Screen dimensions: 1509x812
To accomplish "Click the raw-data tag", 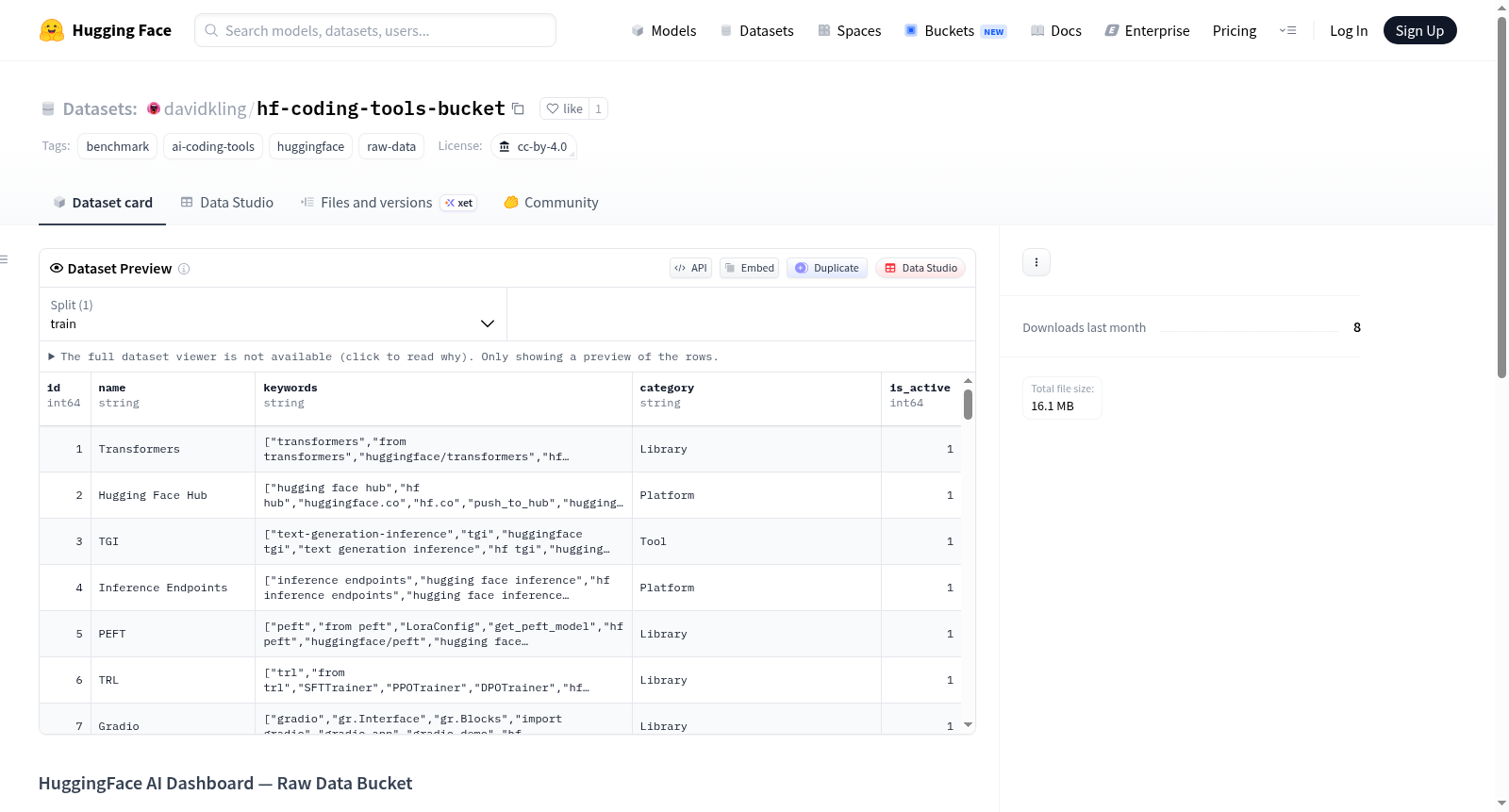I will coord(391,146).
